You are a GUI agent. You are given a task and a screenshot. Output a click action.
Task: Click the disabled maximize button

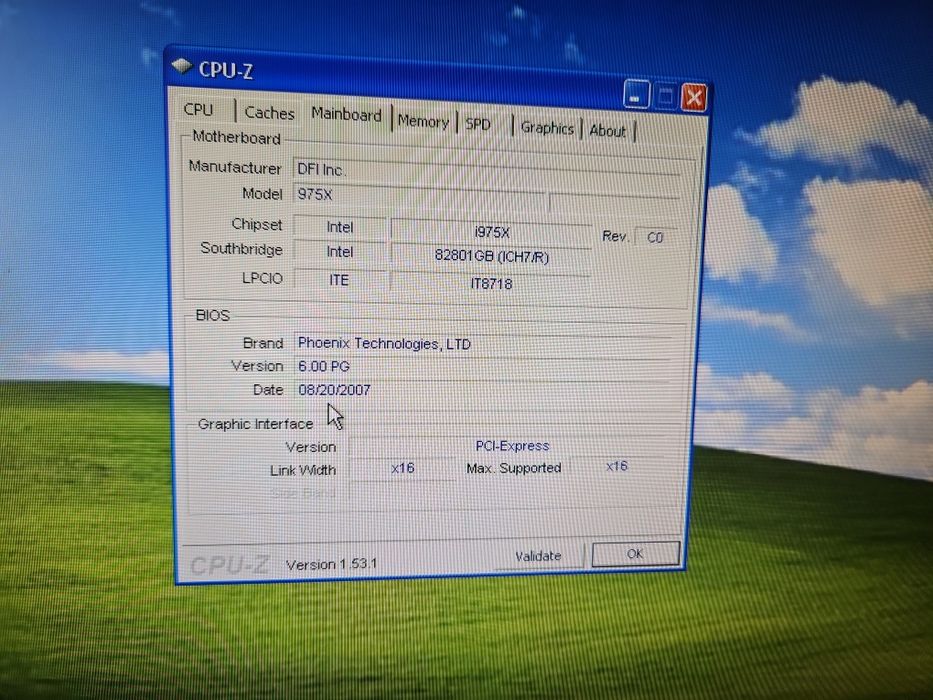[x=665, y=96]
